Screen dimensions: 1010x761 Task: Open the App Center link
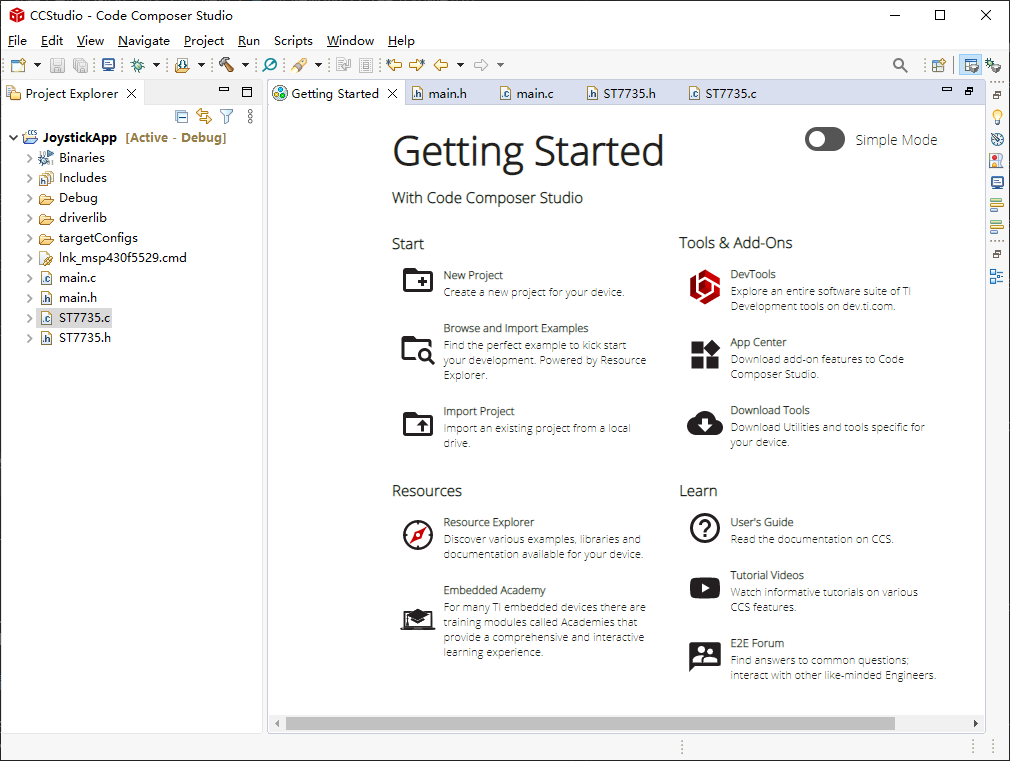click(758, 342)
